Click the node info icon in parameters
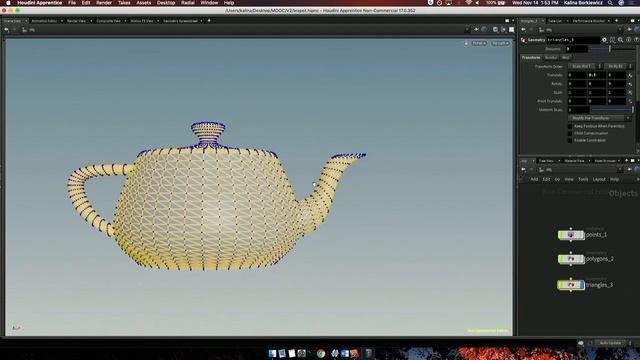640x360 pixels. (629, 40)
